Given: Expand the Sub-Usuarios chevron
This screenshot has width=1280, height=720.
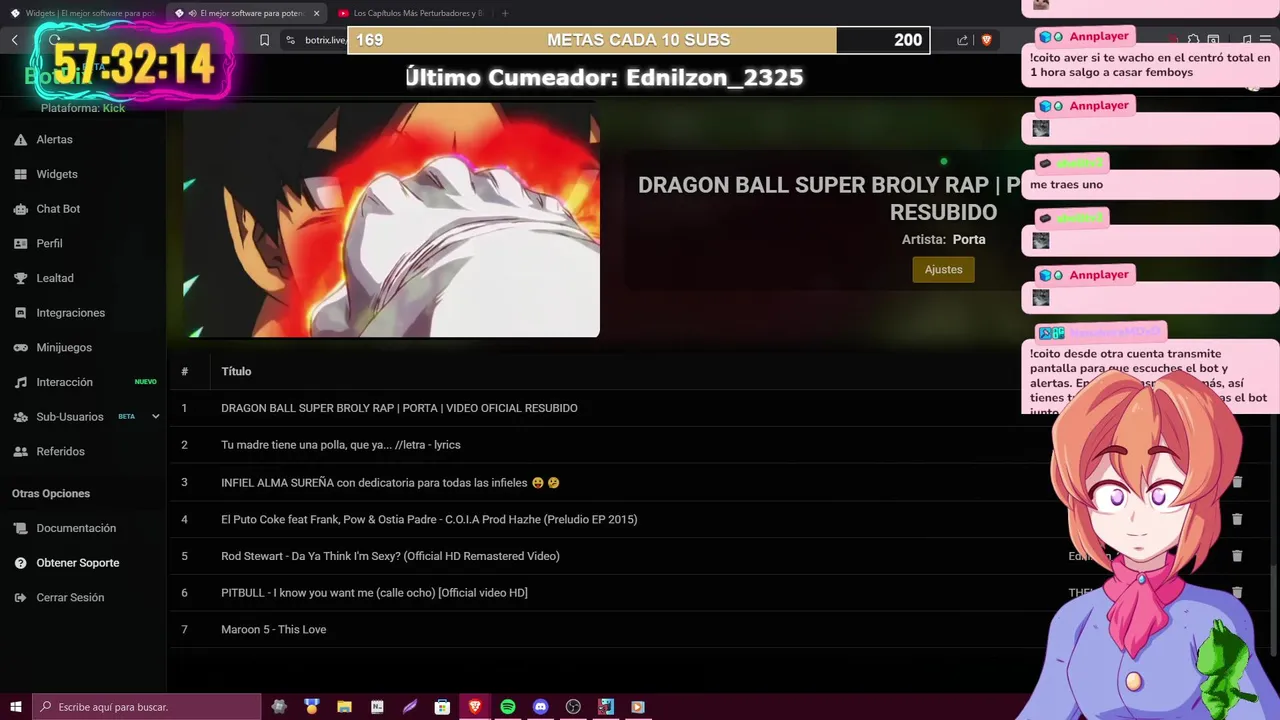Looking at the screenshot, I should 155,417.
